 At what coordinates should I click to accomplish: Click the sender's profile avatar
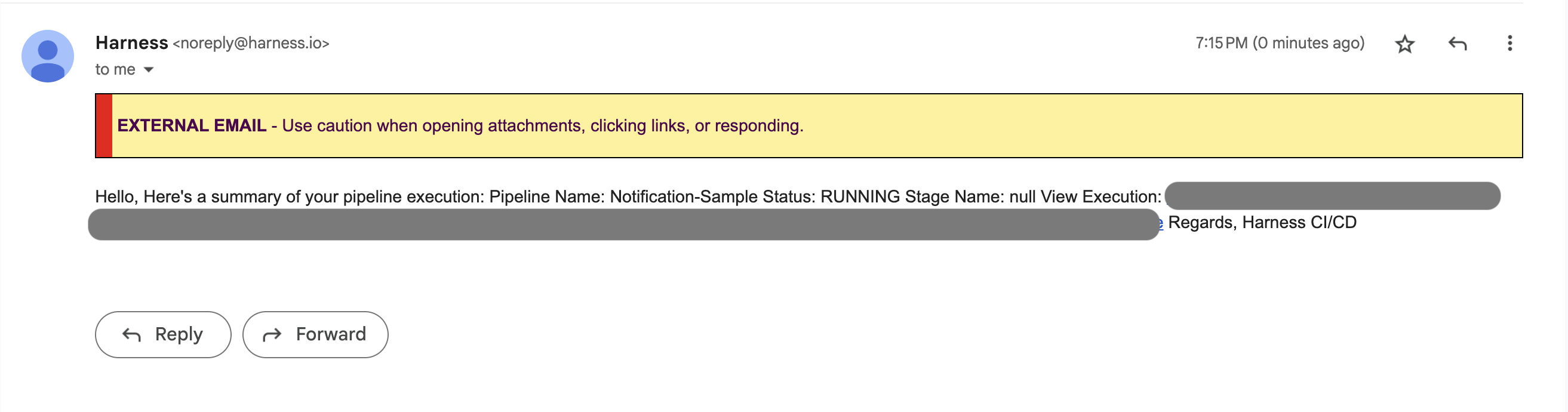pos(48,56)
